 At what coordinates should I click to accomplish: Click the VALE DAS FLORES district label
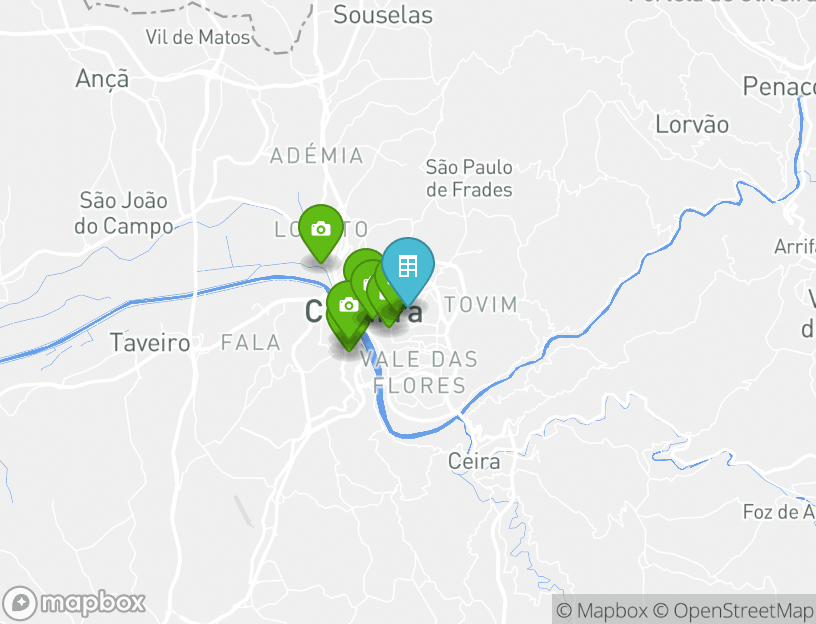click(419, 373)
